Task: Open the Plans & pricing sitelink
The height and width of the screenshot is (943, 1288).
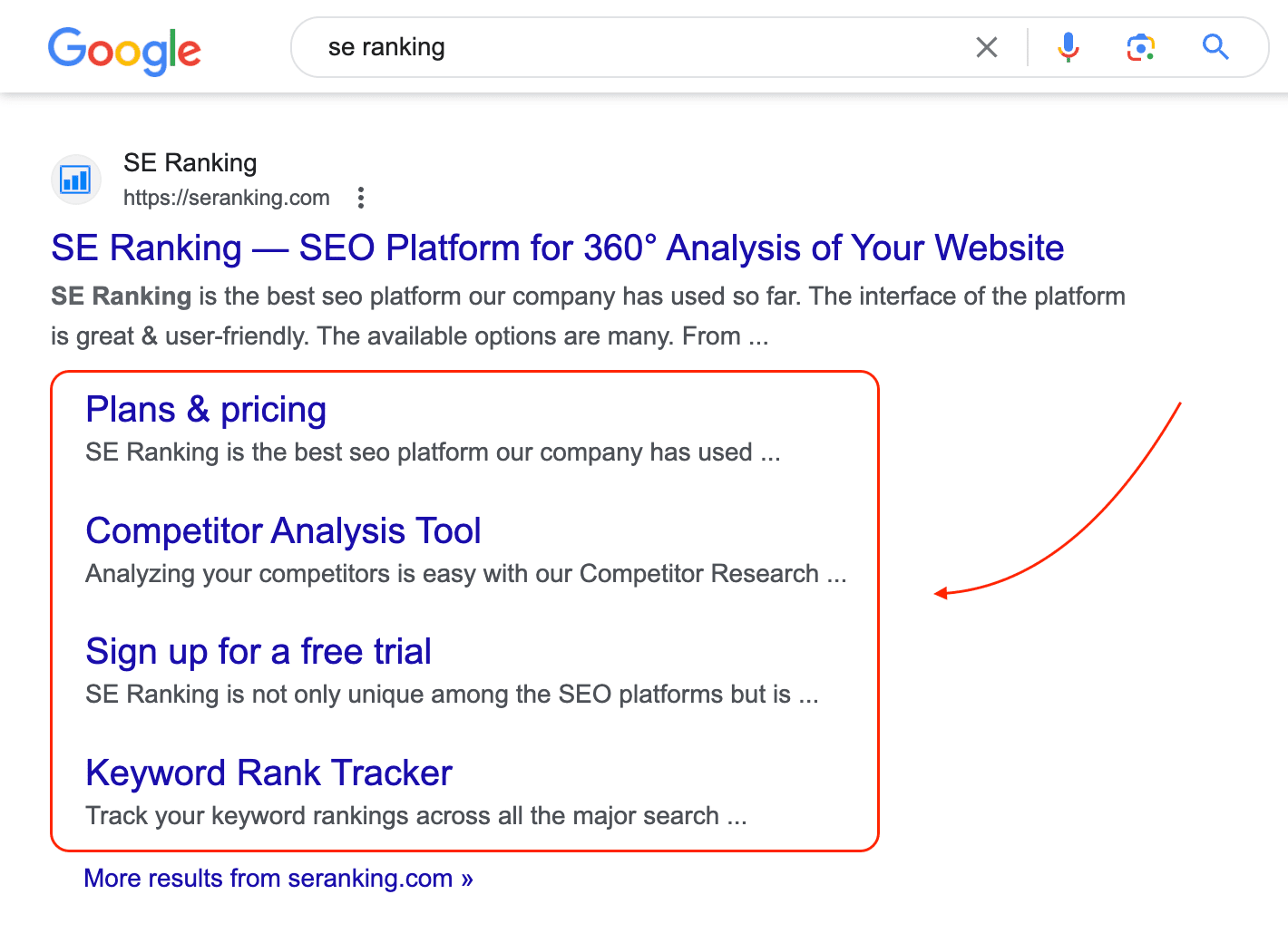Action: (x=206, y=410)
